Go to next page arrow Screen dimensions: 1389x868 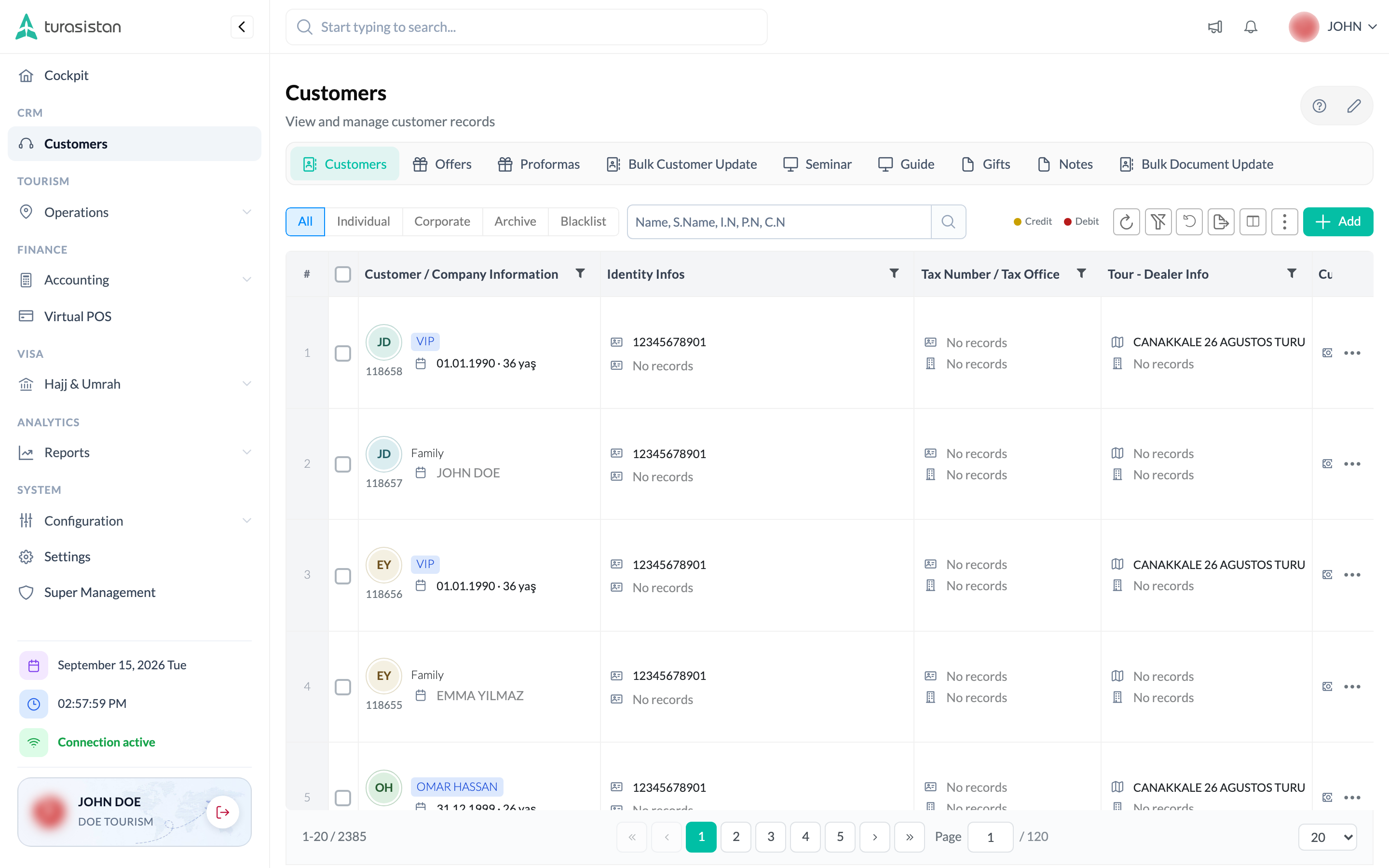click(x=875, y=837)
